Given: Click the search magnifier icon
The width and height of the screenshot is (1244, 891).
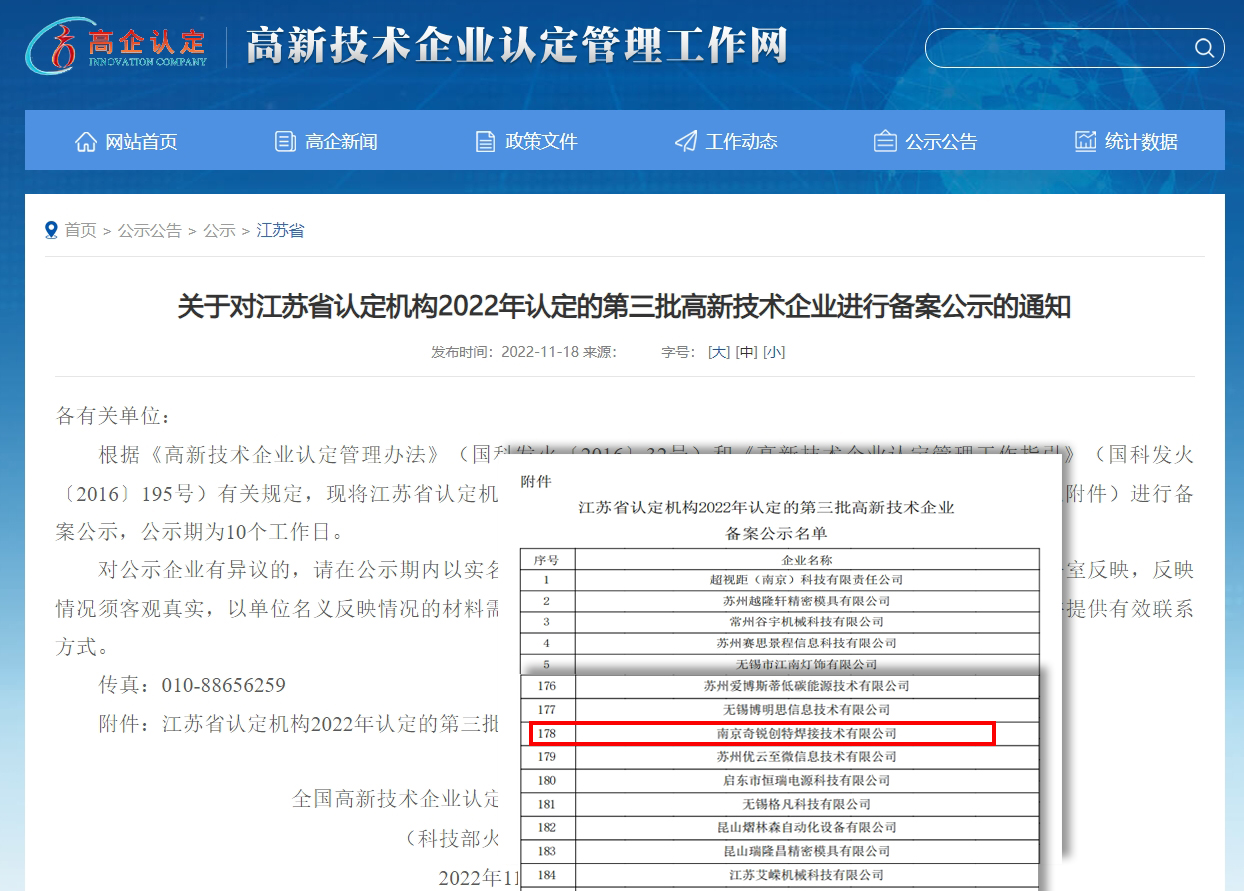Looking at the screenshot, I should (1204, 48).
